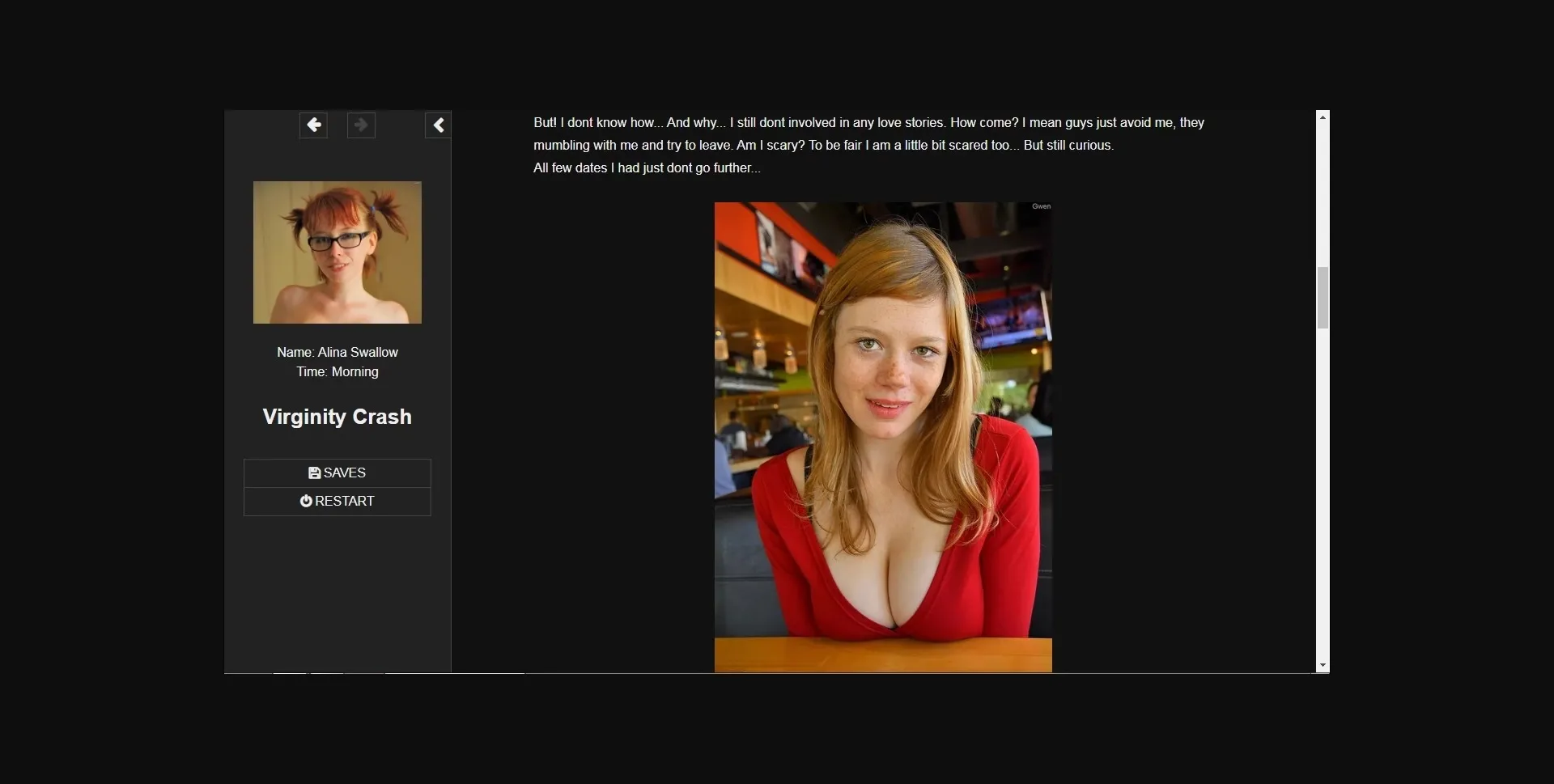Click the scrollbar up arrow
This screenshot has height=784, width=1554.
click(x=1323, y=118)
